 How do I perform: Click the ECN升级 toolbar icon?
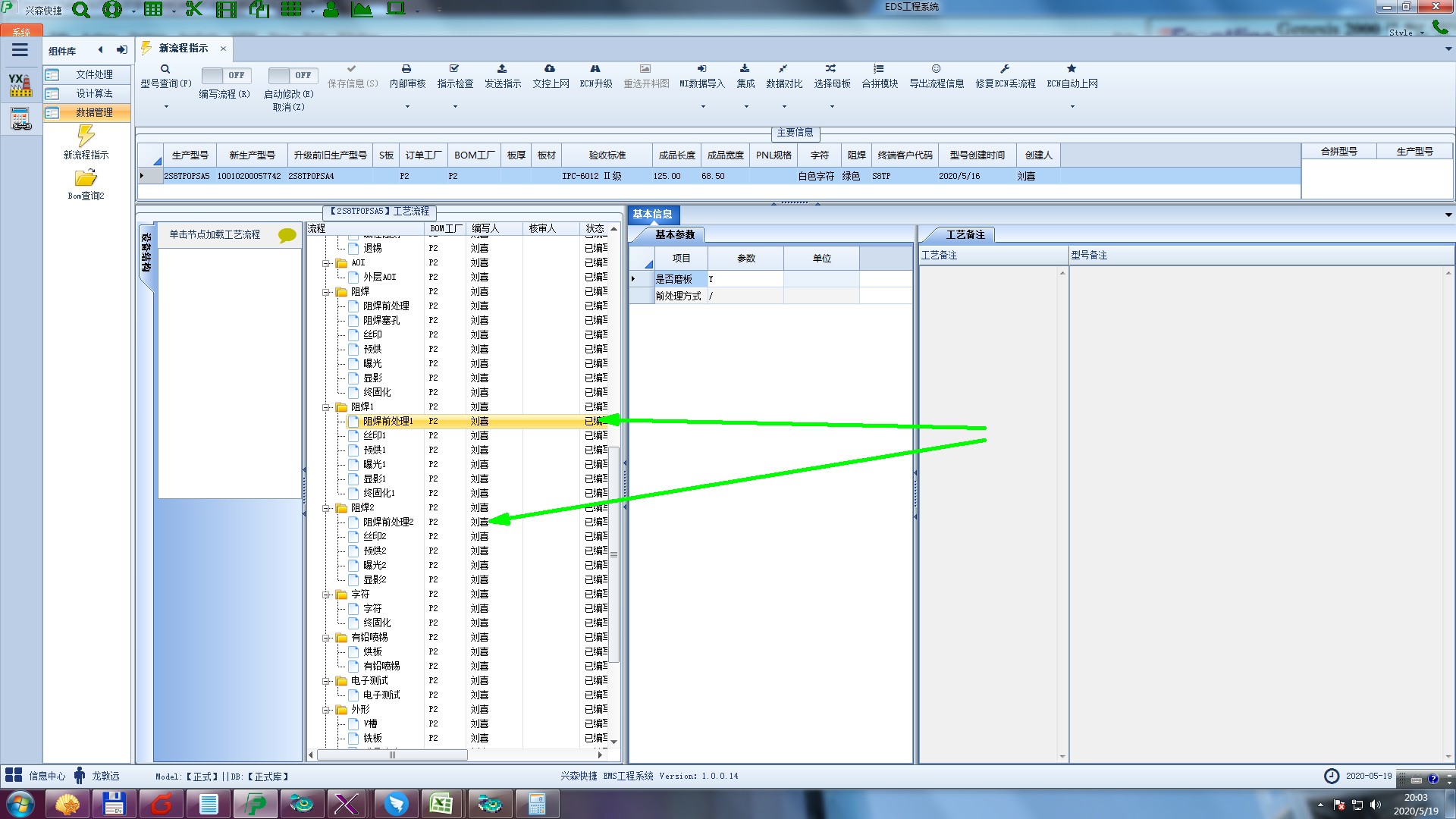click(595, 69)
